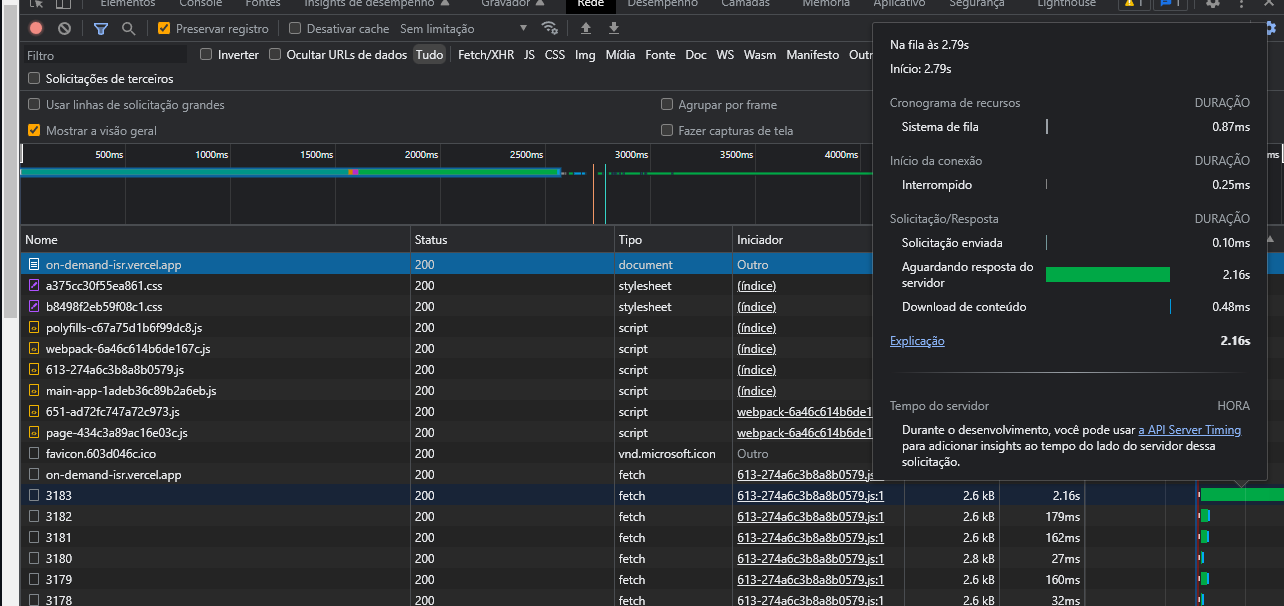Image resolution: width=1284 pixels, height=606 pixels.
Task: Uncheck Mostrar a visão geral
Action: [x=34, y=130]
